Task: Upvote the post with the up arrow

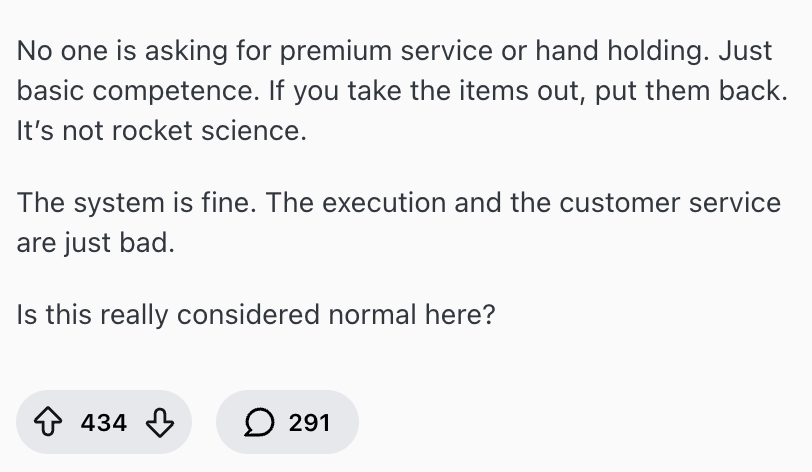Action: pyautogui.click(x=48, y=423)
